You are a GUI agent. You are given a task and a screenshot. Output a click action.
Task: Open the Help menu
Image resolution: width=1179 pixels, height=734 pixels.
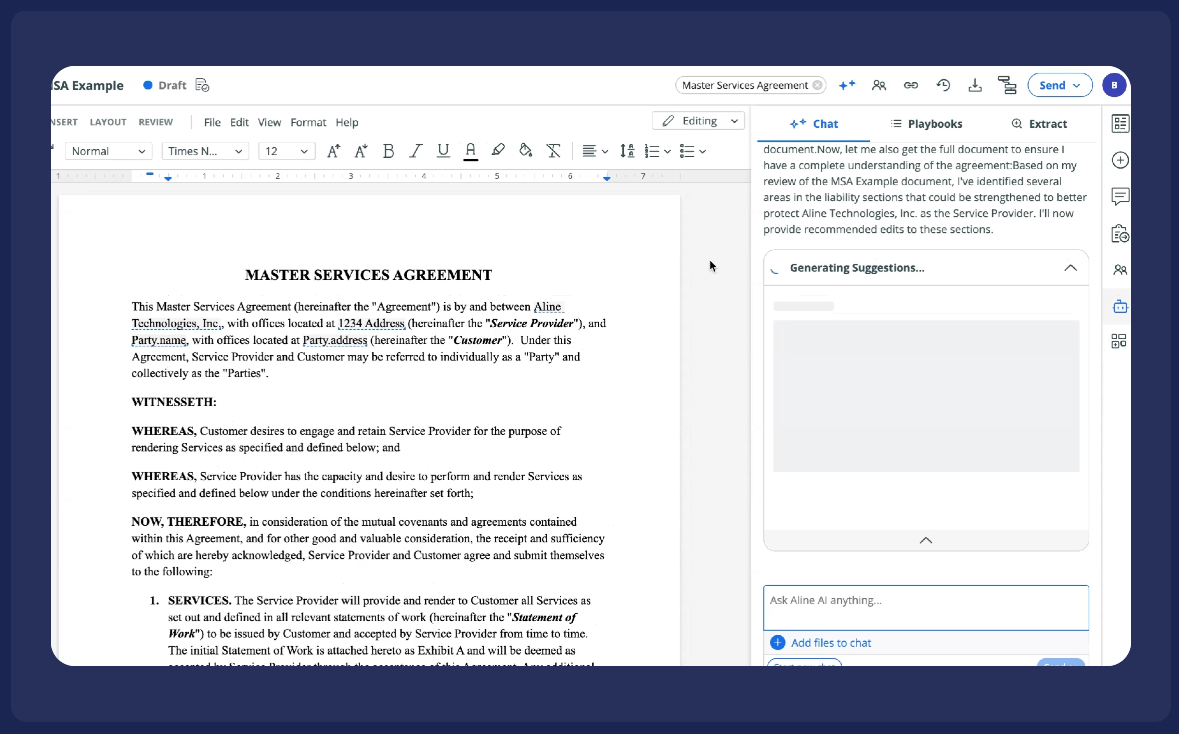347,122
